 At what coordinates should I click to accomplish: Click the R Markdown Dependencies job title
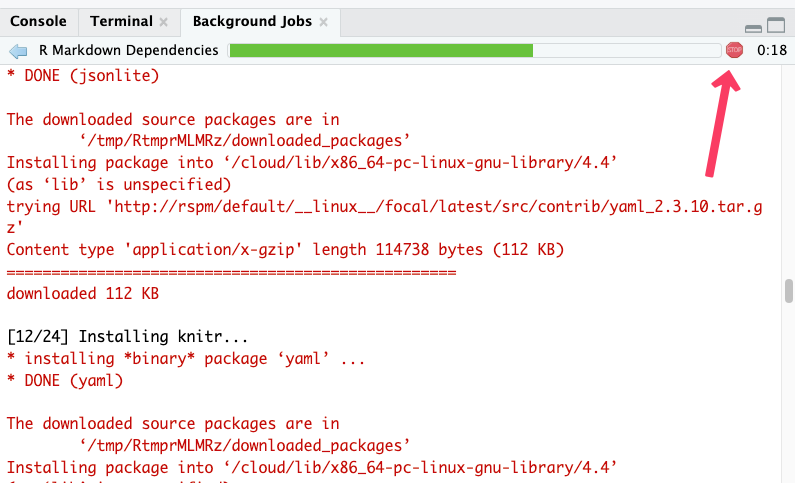(x=128, y=50)
